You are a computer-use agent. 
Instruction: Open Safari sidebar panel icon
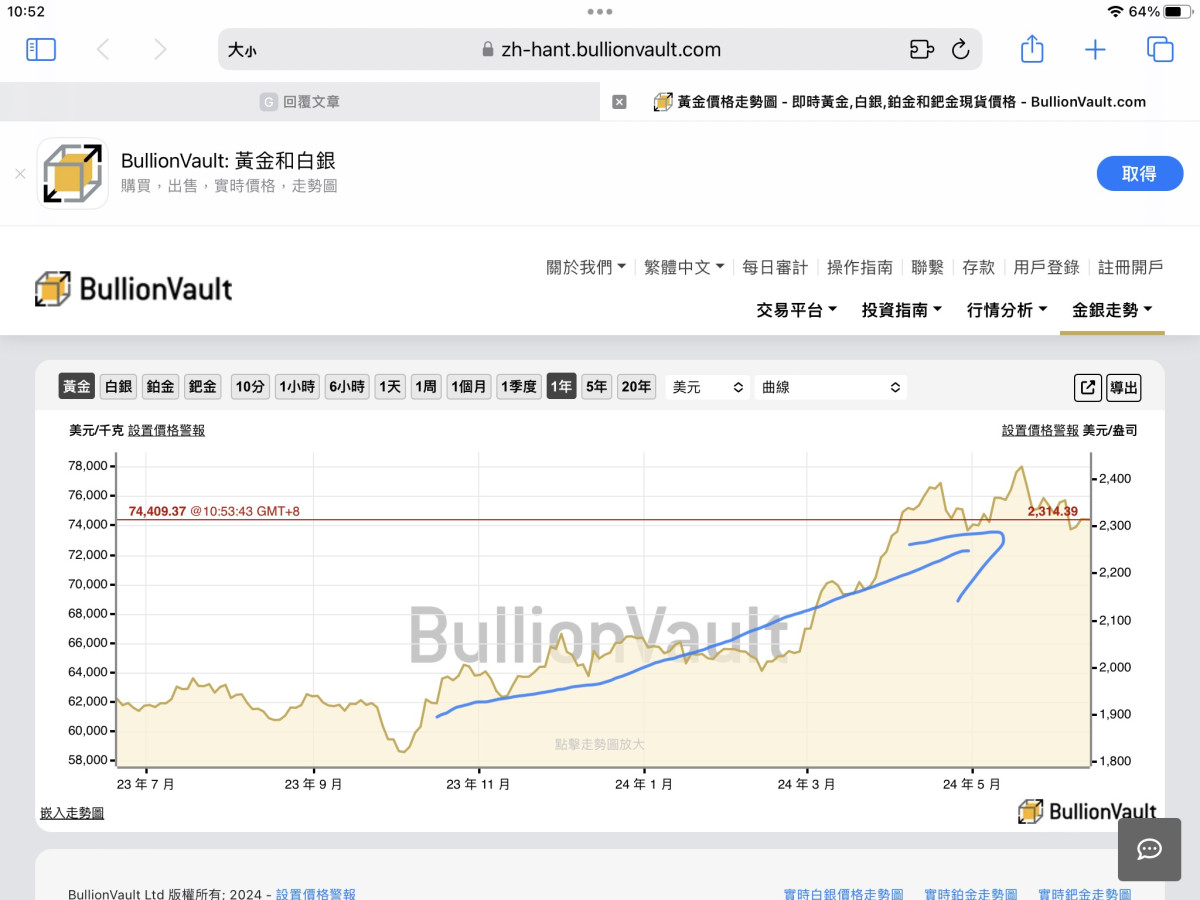coord(41,49)
